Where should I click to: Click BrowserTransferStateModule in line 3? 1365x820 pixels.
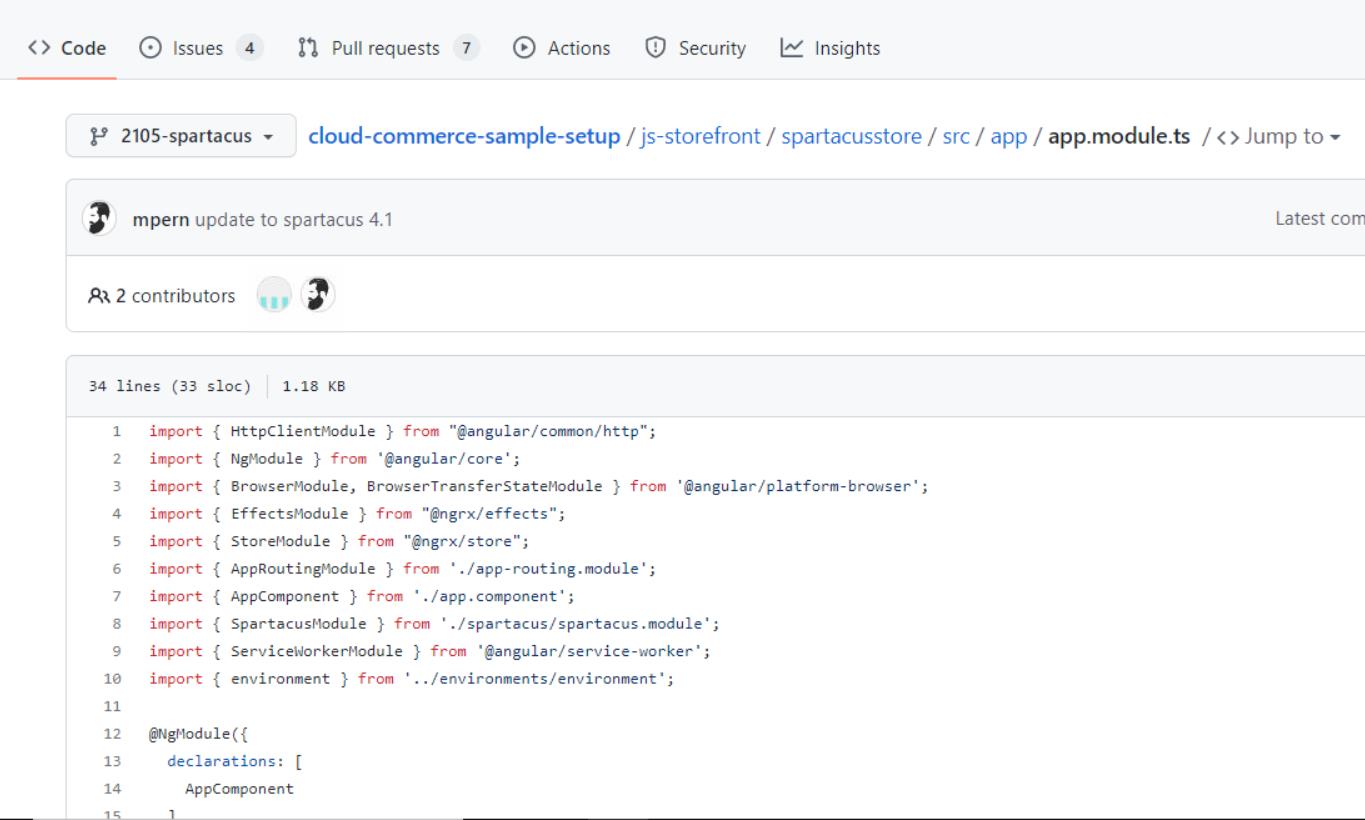(484, 486)
